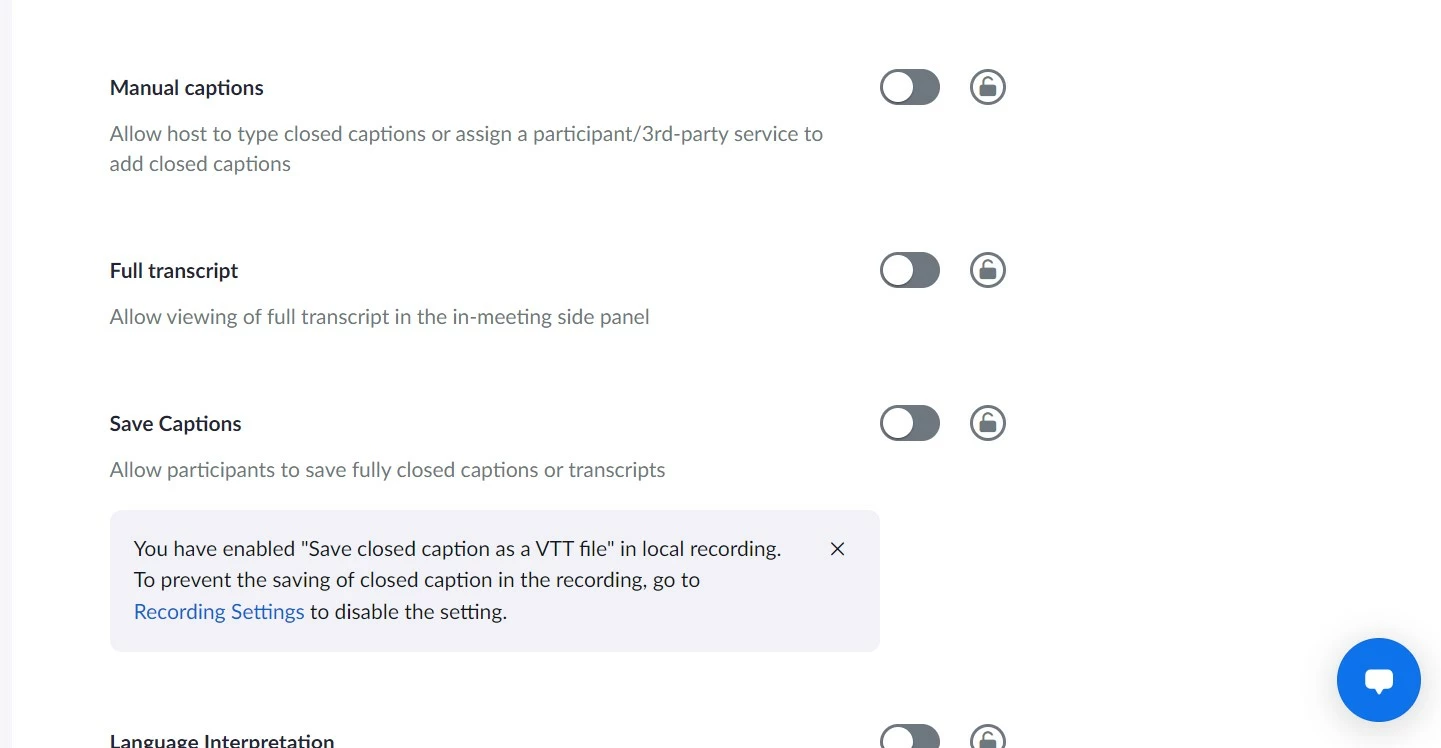Enable the Manual captions toggle
1441x748 pixels.
pos(910,88)
